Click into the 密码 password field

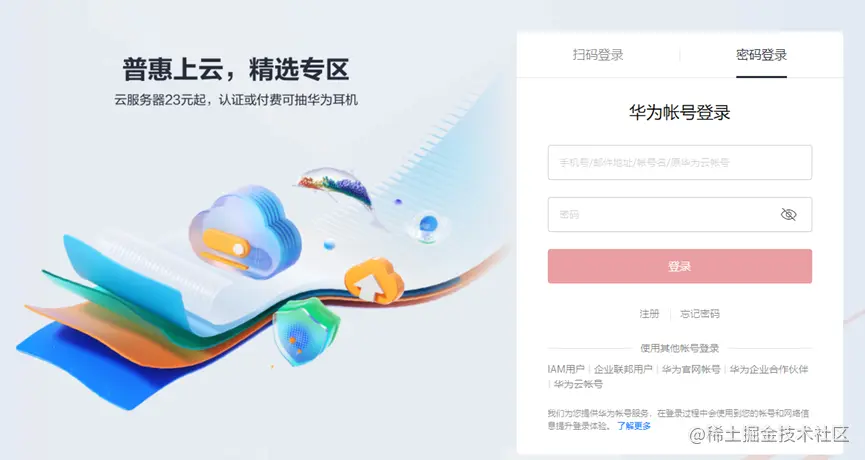(x=680, y=215)
